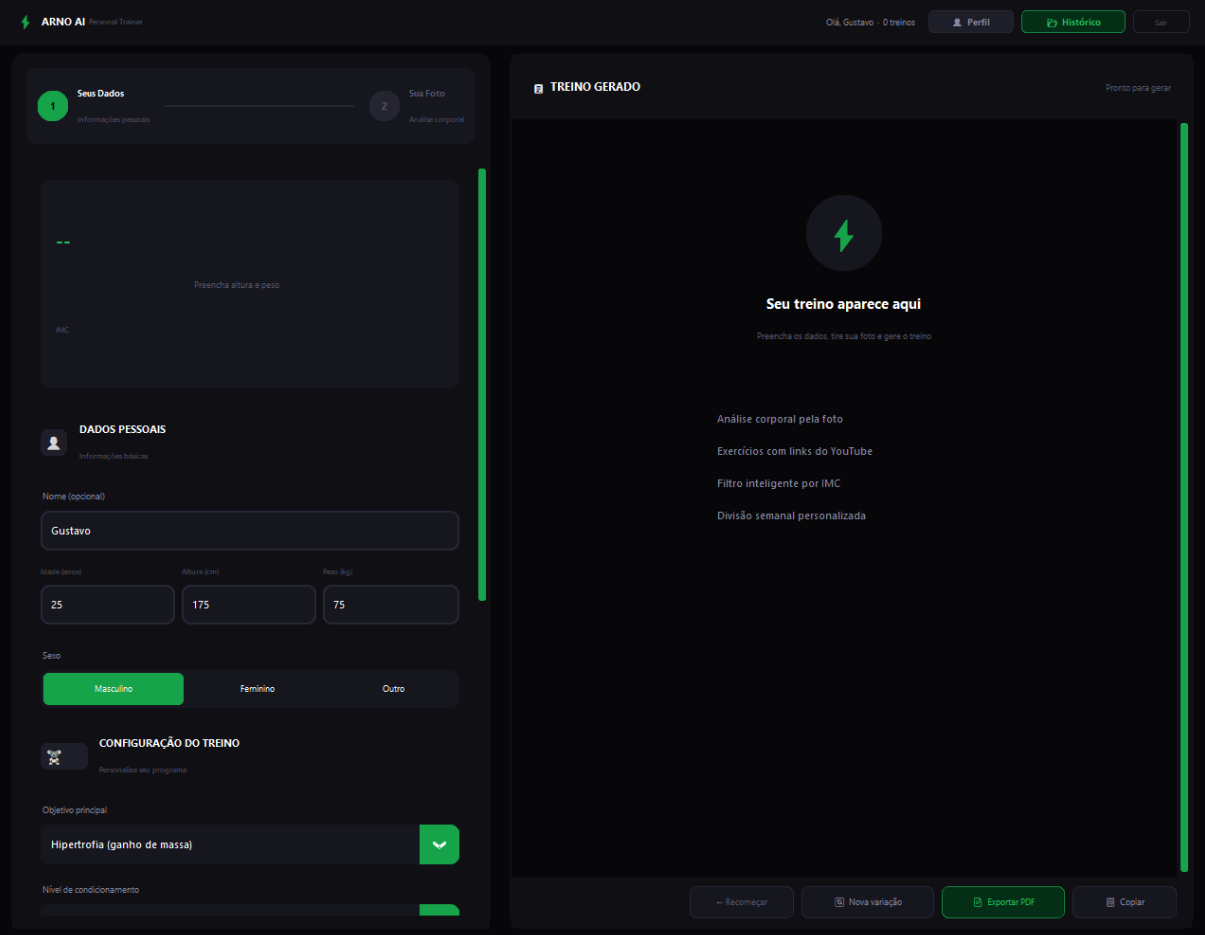Click the workout panel green scrollbar
The image size is (1205, 935).
coord(1184,498)
